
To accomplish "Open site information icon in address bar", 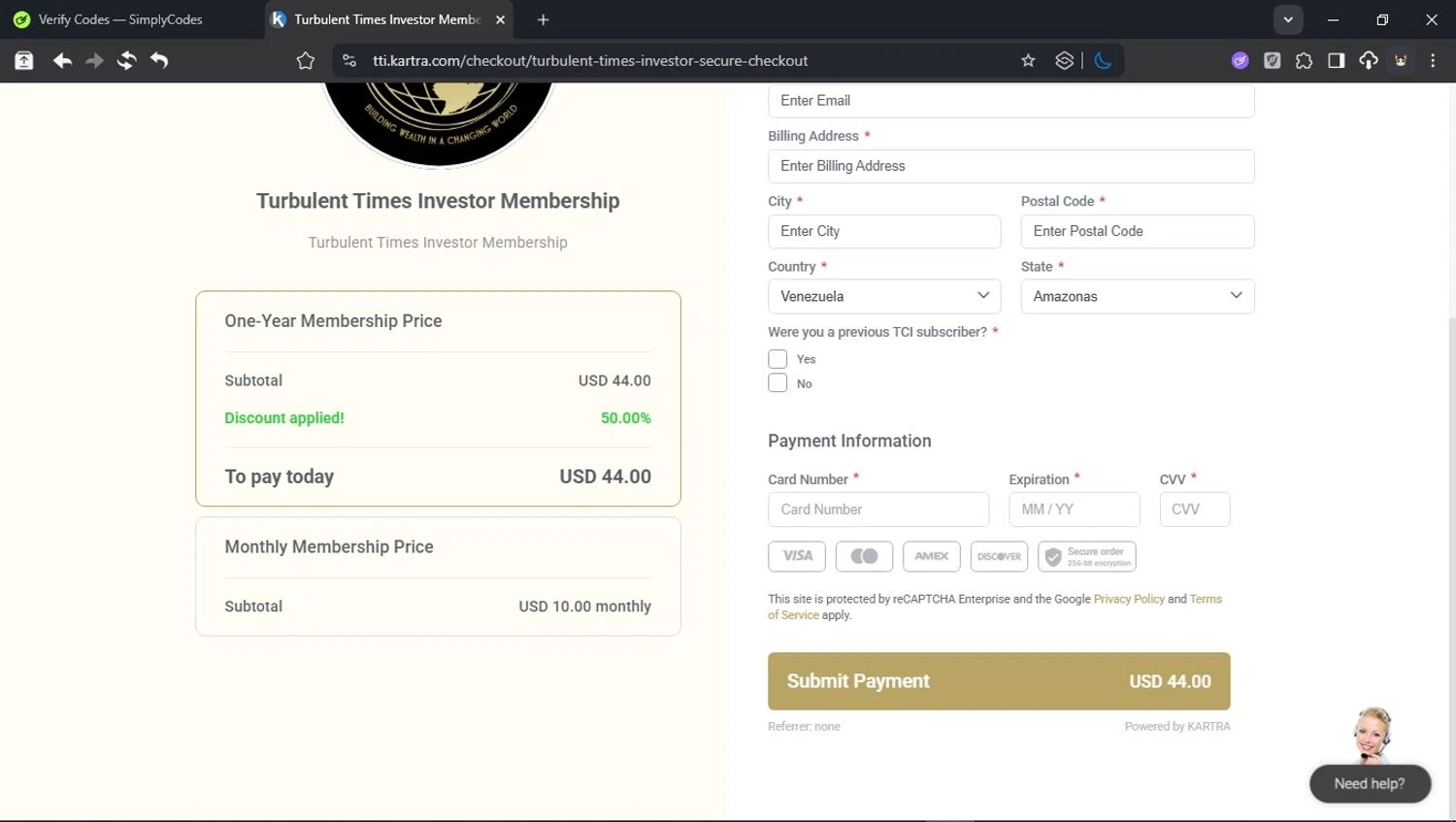I will 349,61.
